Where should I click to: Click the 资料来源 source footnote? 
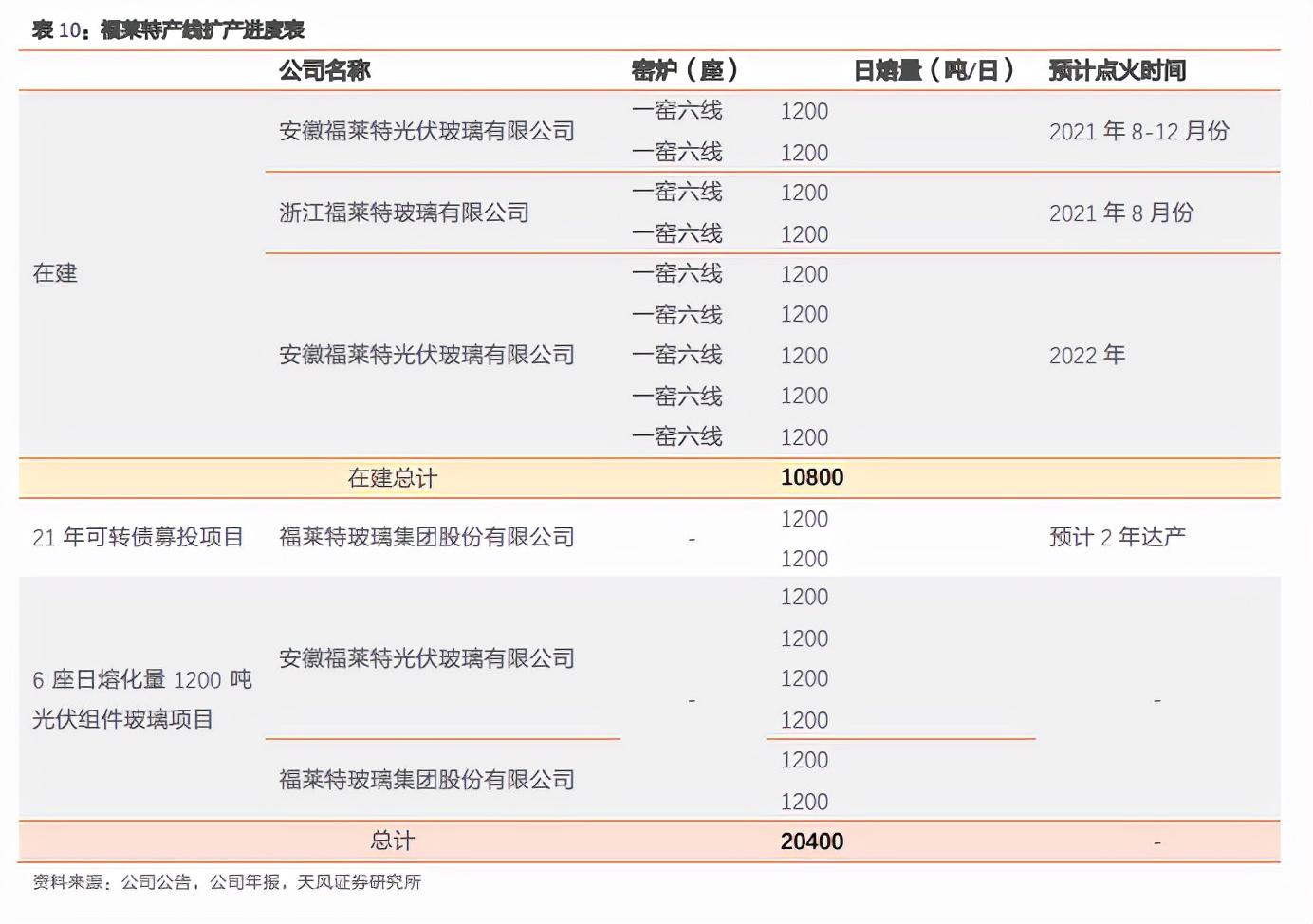tap(227, 882)
